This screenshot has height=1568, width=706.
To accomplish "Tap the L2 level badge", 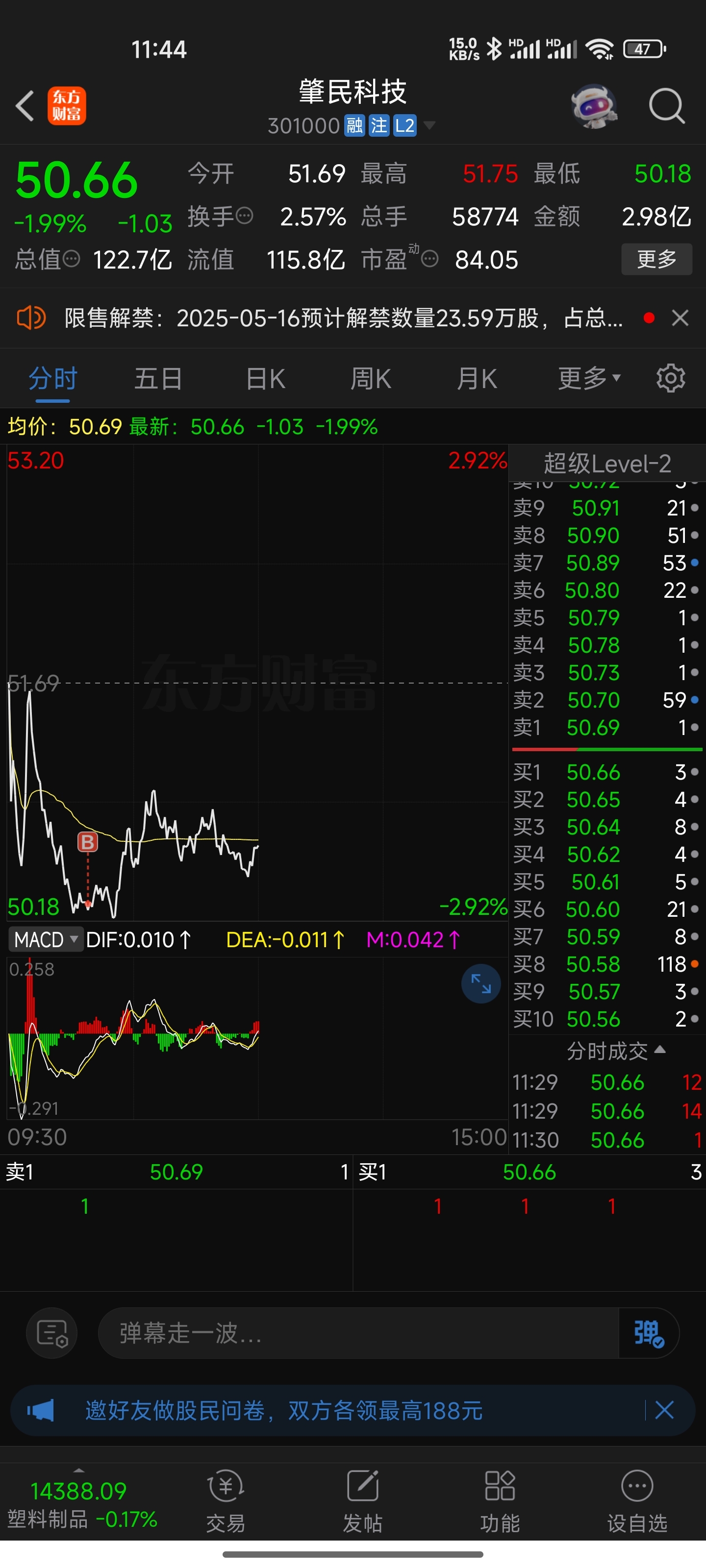I will (x=404, y=126).
